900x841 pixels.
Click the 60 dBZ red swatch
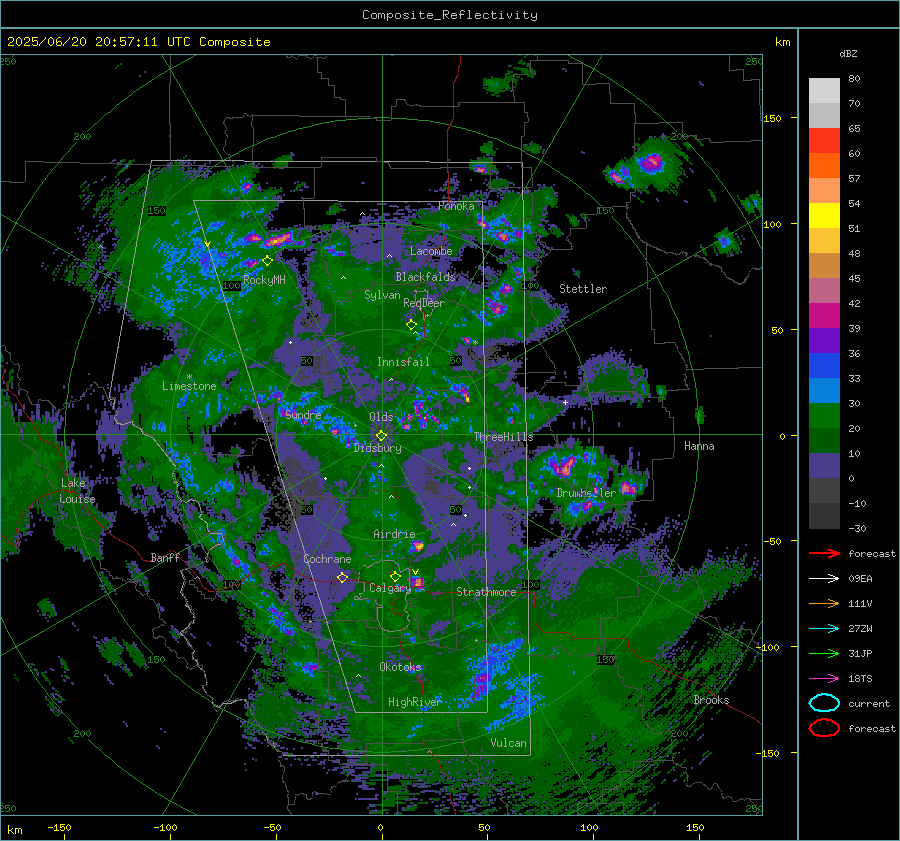pyautogui.click(x=824, y=141)
